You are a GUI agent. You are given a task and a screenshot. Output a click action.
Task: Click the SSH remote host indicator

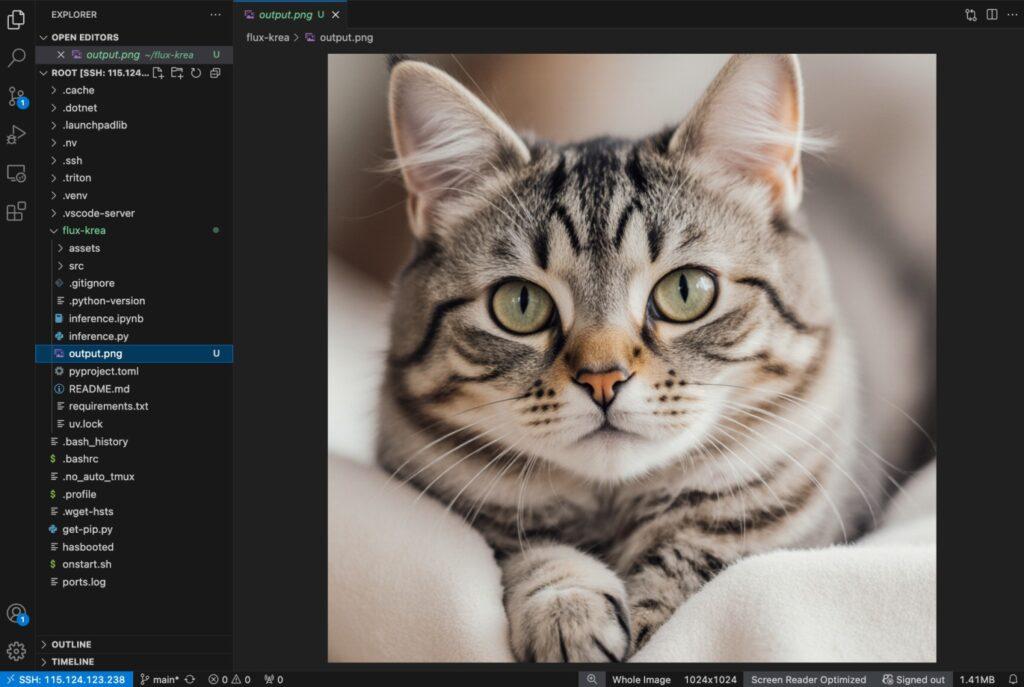pos(66,679)
